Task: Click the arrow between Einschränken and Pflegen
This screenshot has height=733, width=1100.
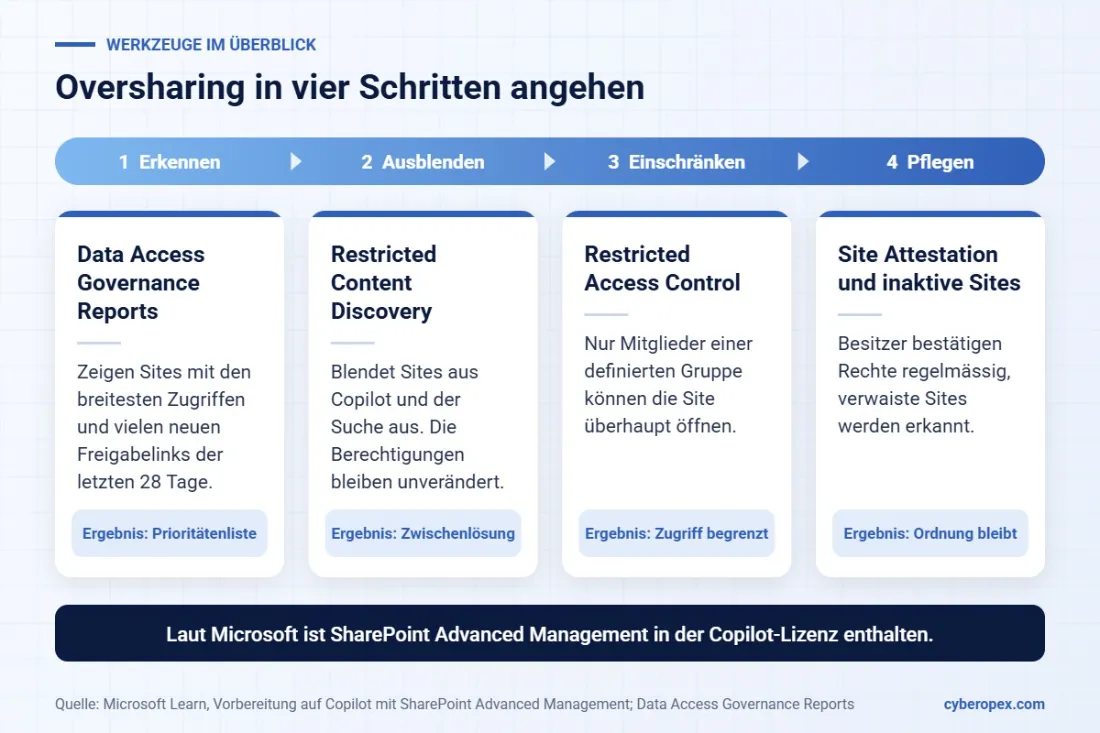Action: (x=803, y=162)
